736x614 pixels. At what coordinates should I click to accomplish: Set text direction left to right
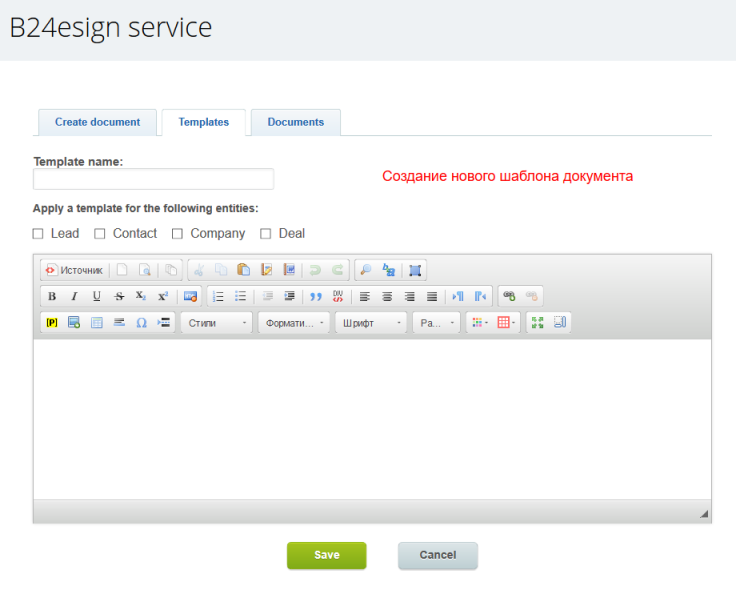(x=458, y=296)
